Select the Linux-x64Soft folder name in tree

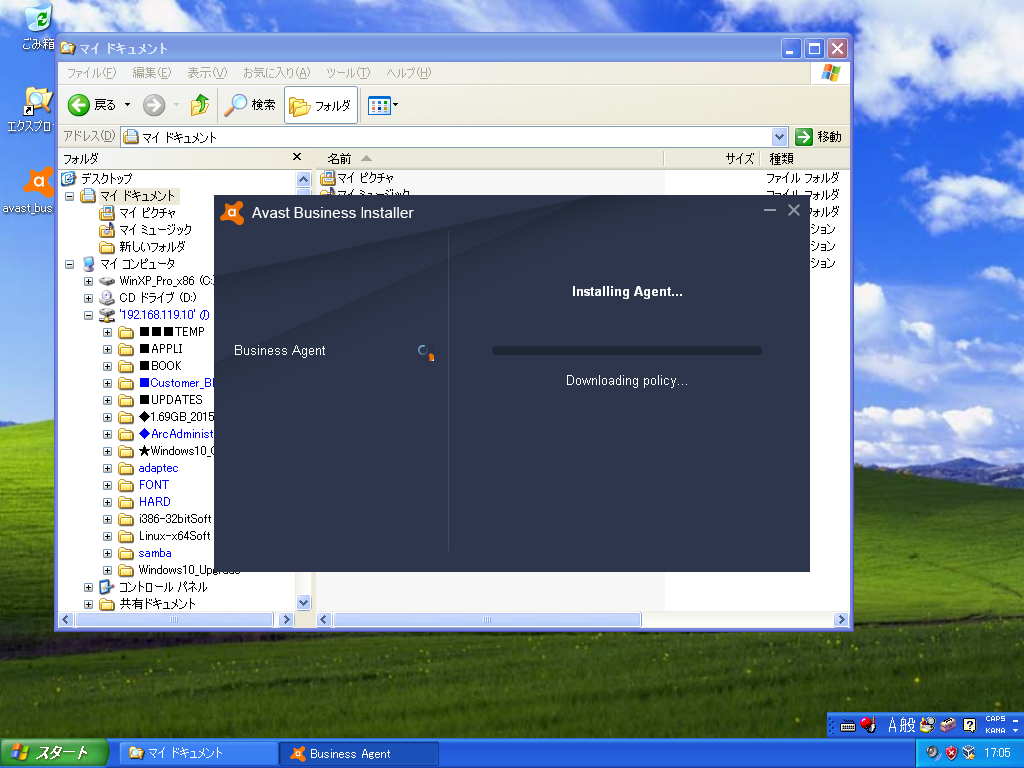pos(175,536)
